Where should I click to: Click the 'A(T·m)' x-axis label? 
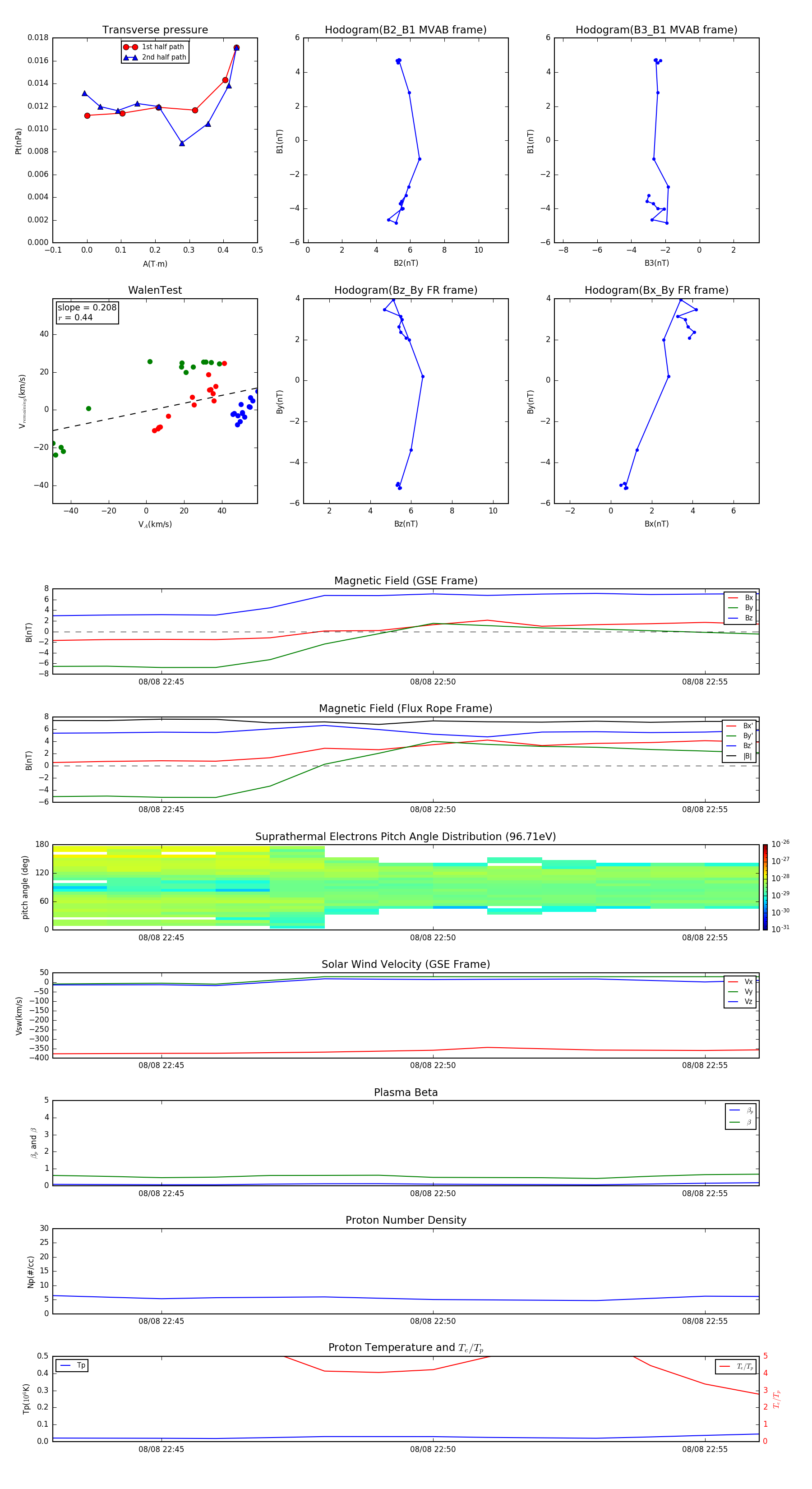coord(155,264)
